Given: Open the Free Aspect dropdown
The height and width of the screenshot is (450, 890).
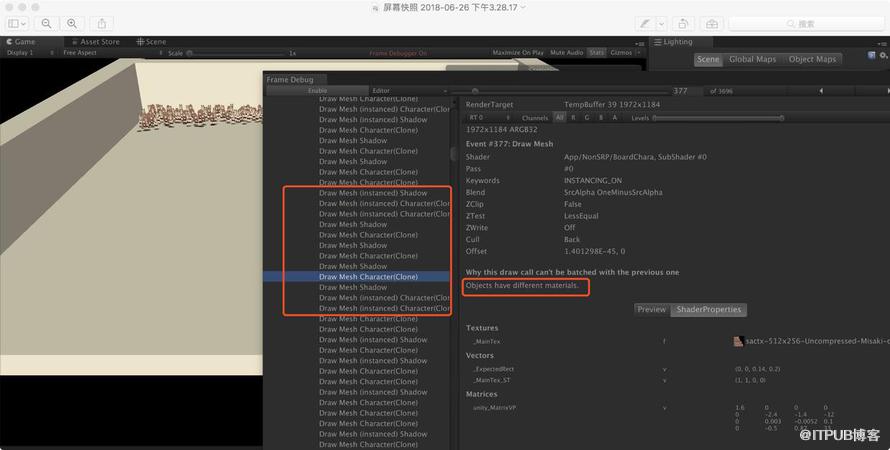Looking at the screenshot, I should click(x=112, y=53).
